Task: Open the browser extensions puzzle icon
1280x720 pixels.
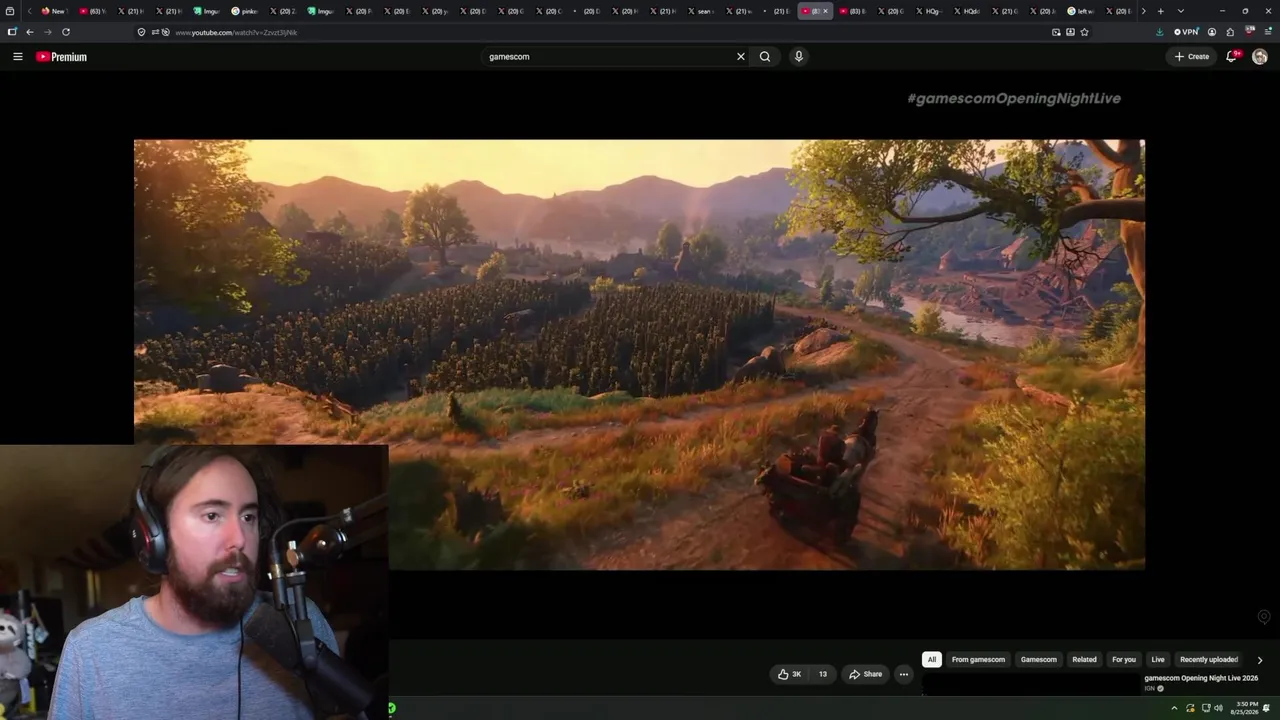Action: click(x=1230, y=32)
